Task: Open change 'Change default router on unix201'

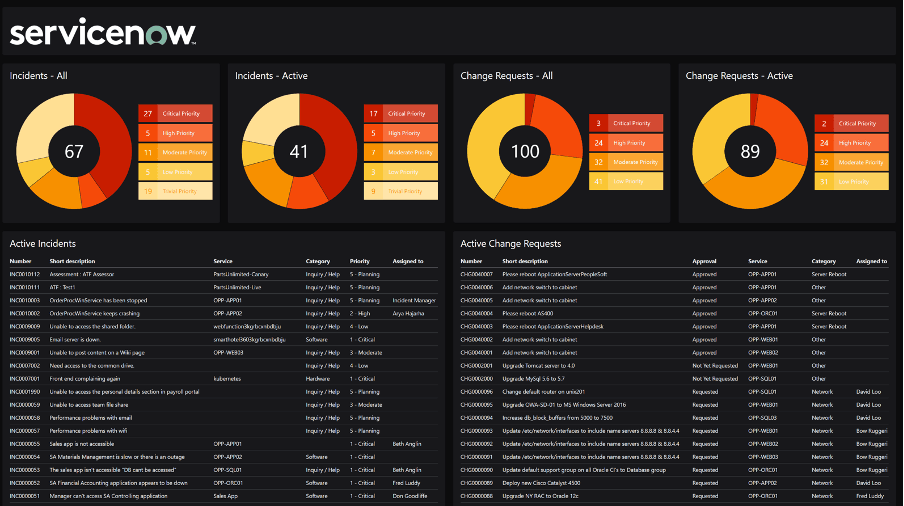Action: point(543,392)
